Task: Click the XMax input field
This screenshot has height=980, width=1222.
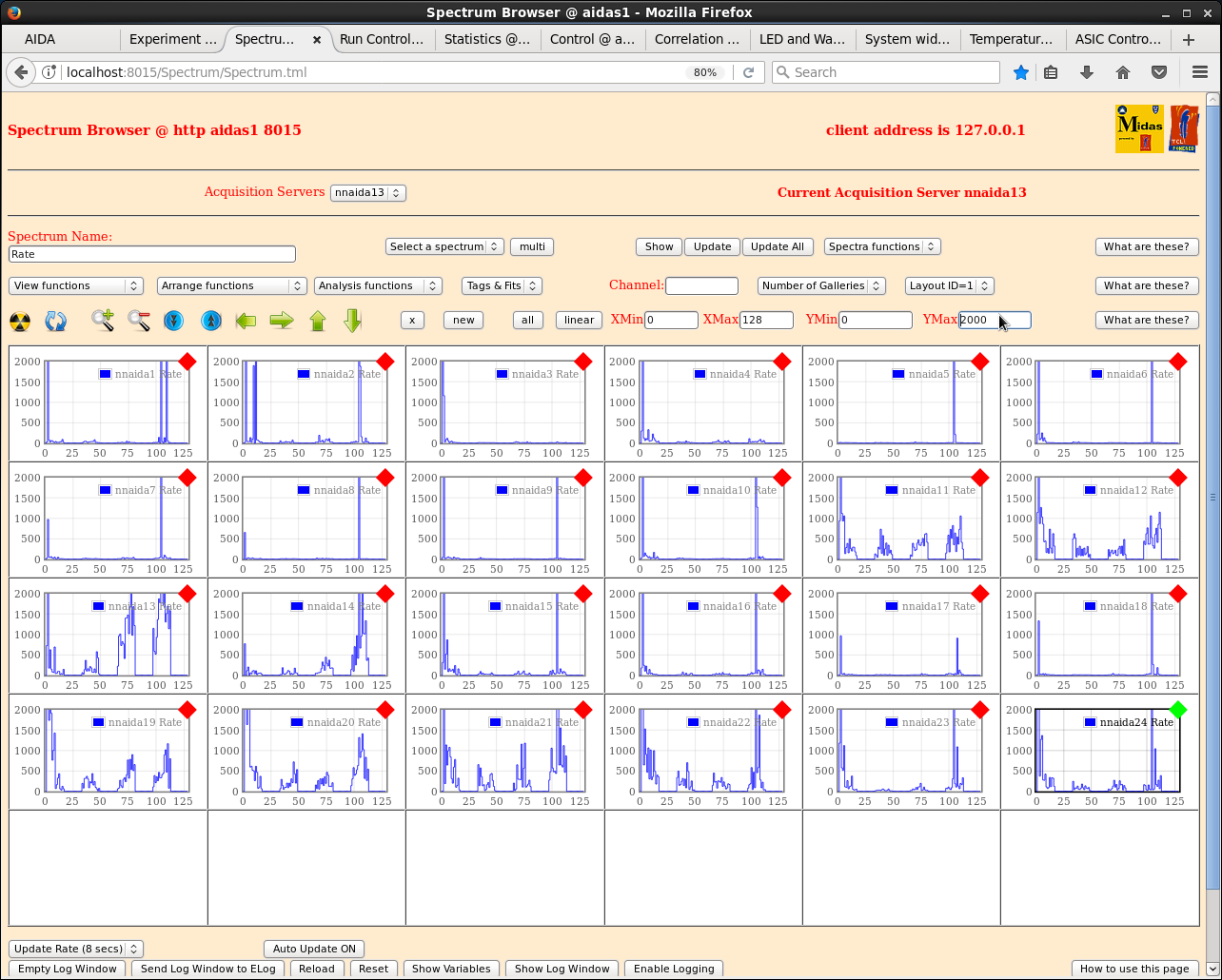Action: [x=766, y=320]
